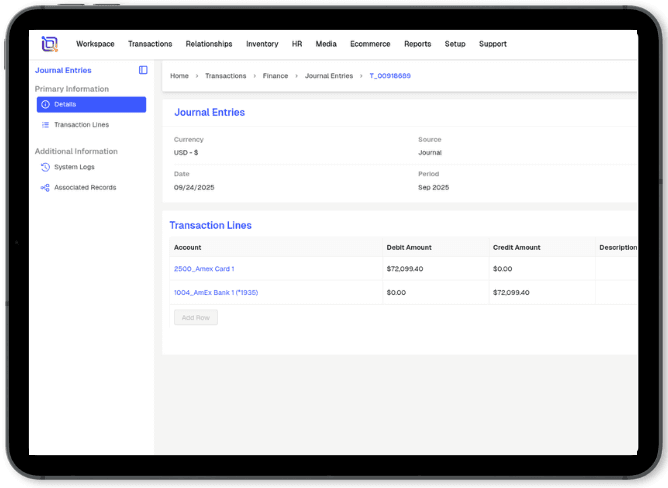
Task: Collapse the sidebar panel icon
Action: 143,70
